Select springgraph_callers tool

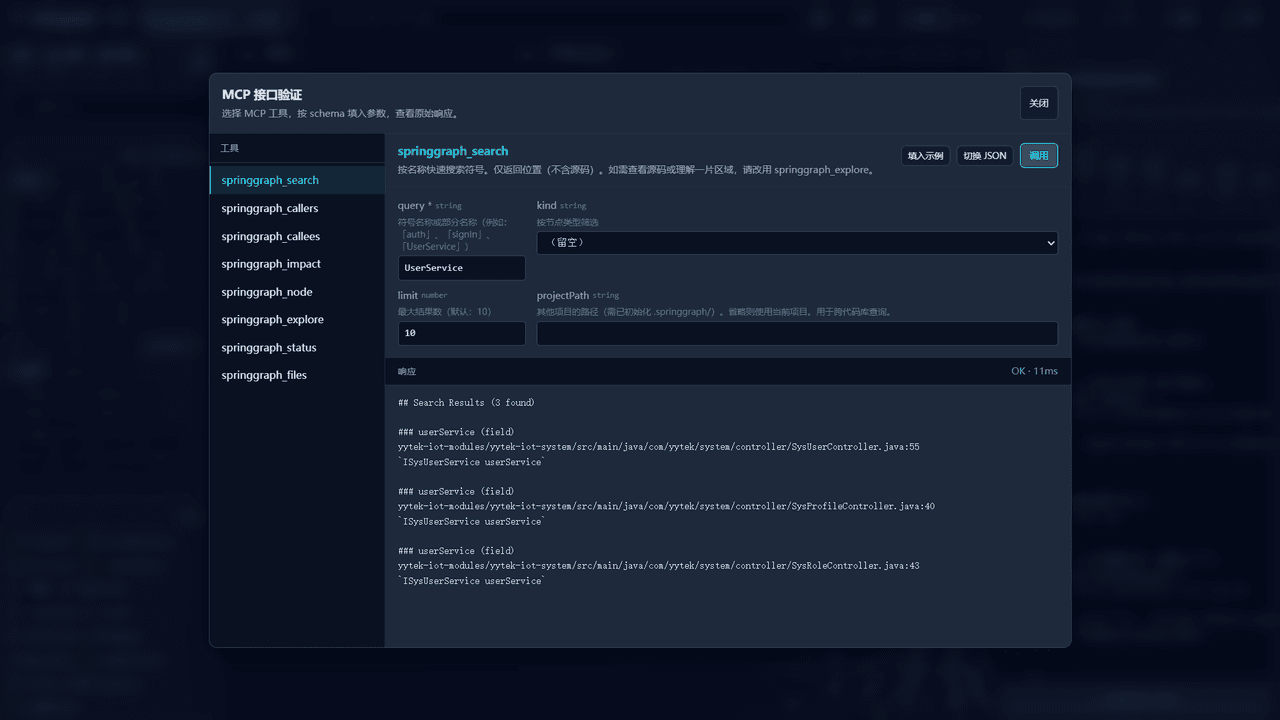297,208
